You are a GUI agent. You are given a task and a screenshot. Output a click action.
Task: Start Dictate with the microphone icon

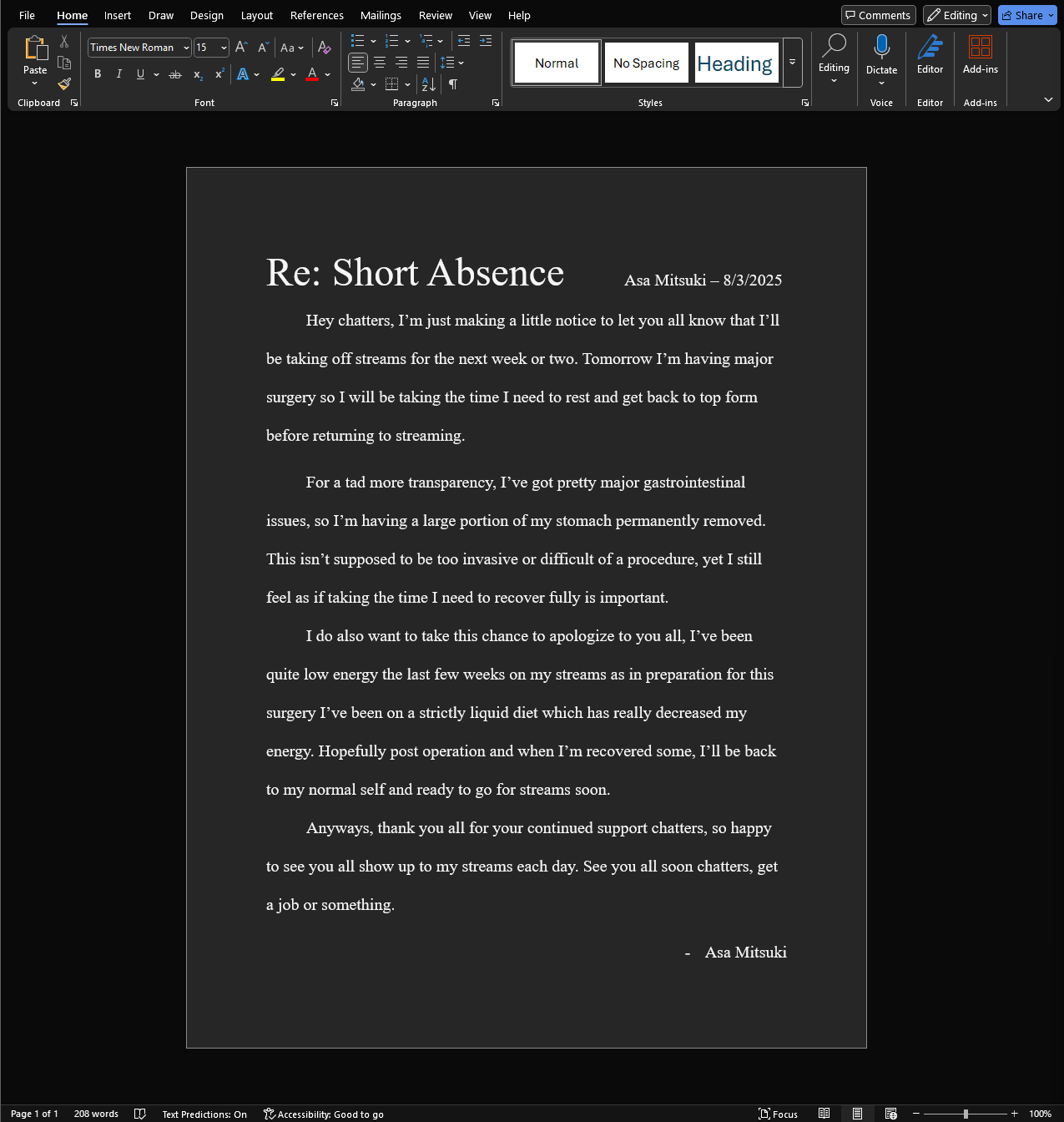click(x=881, y=47)
